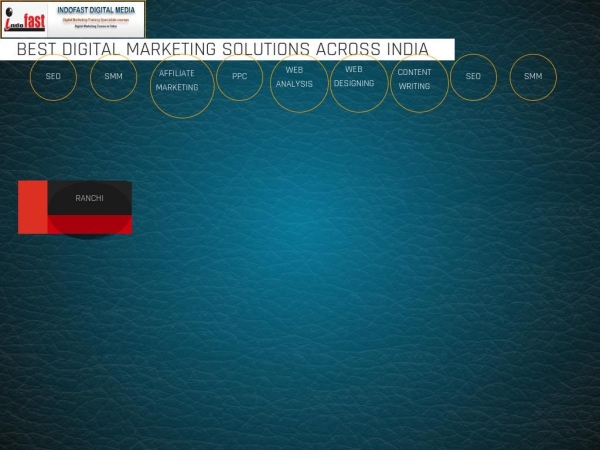
Task: Click the RANCHI city label
Action: click(x=89, y=198)
